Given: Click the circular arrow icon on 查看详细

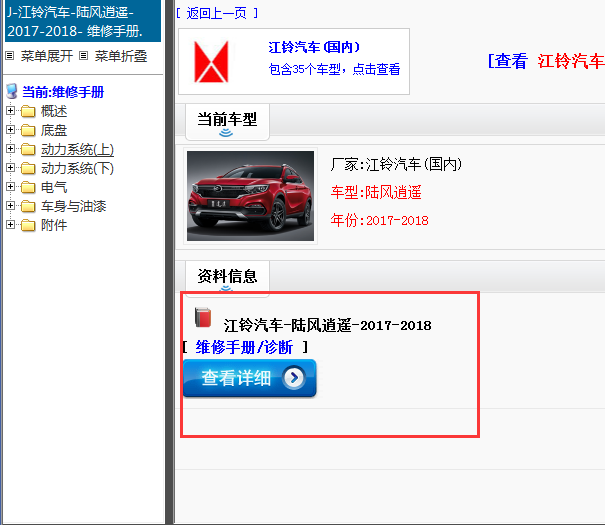Looking at the screenshot, I should tap(294, 378).
